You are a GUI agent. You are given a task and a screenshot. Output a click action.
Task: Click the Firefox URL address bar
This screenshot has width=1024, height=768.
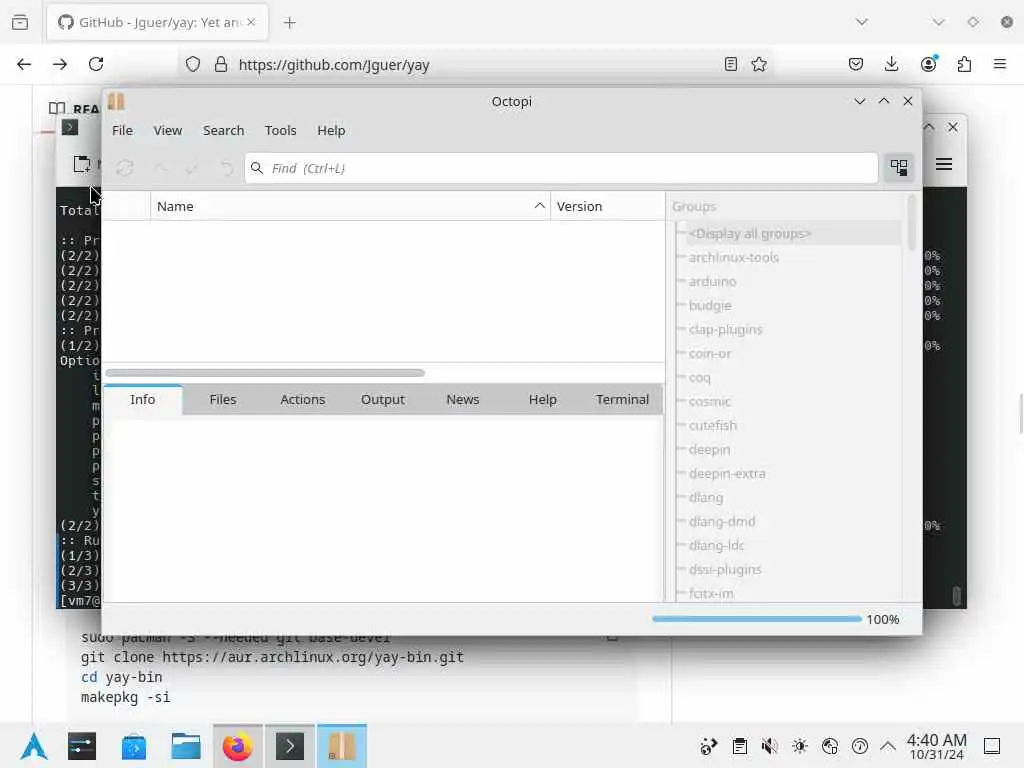[x=477, y=65]
